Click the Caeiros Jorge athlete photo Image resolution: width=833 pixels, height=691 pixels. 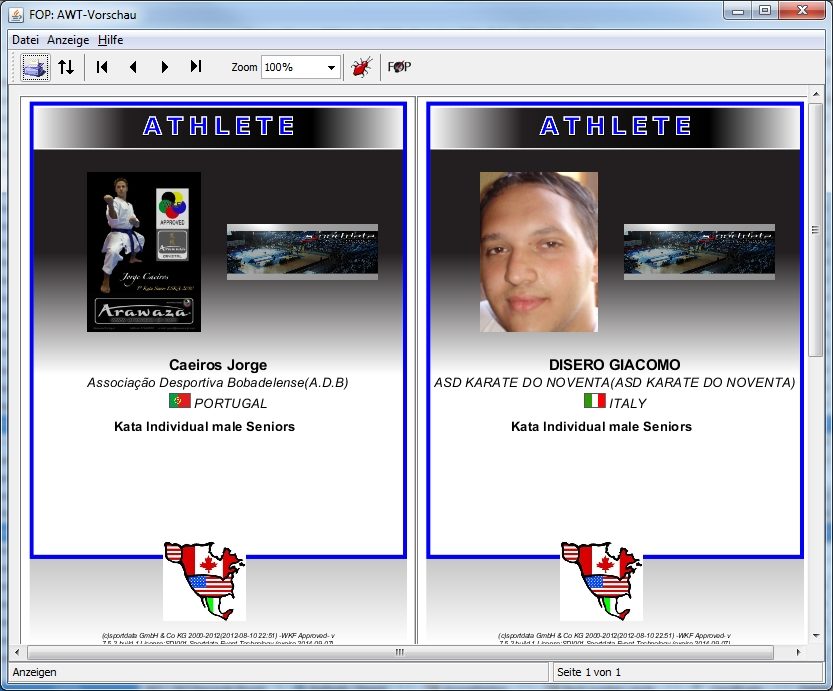pos(144,252)
